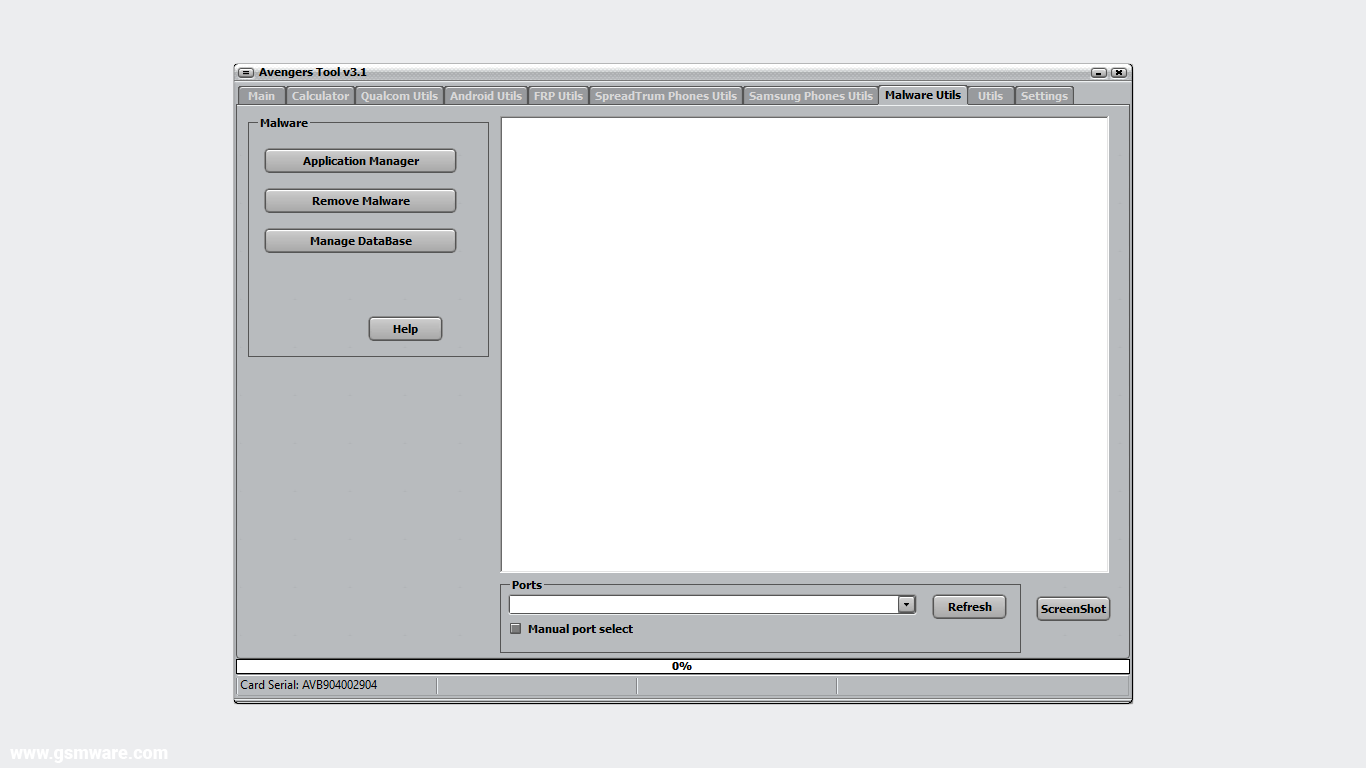Viewport: 1366px width, 768px height.
Task: Open the Samsung Phones Utils tab
Action: 810,95
